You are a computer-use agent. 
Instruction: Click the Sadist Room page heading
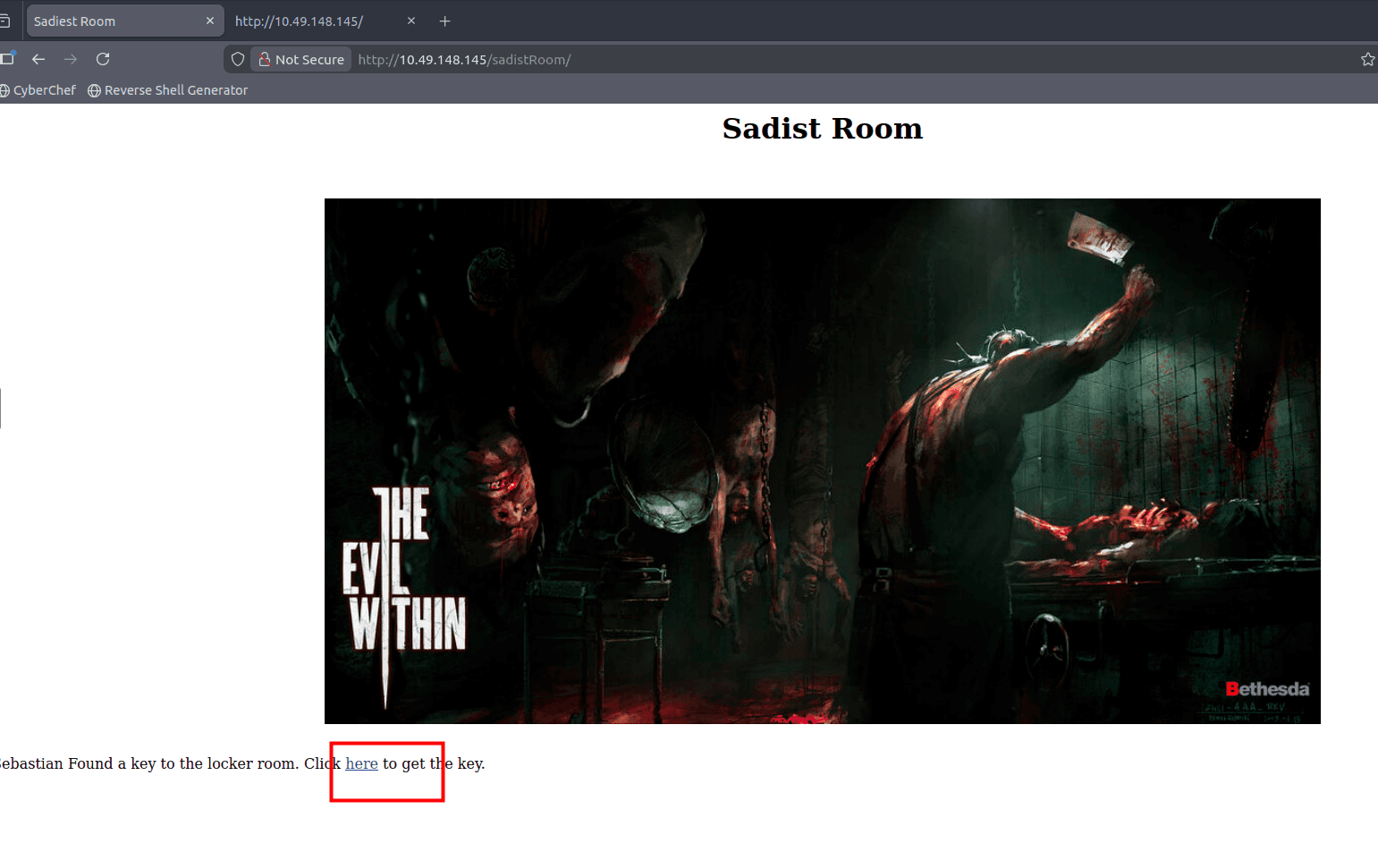822,129
